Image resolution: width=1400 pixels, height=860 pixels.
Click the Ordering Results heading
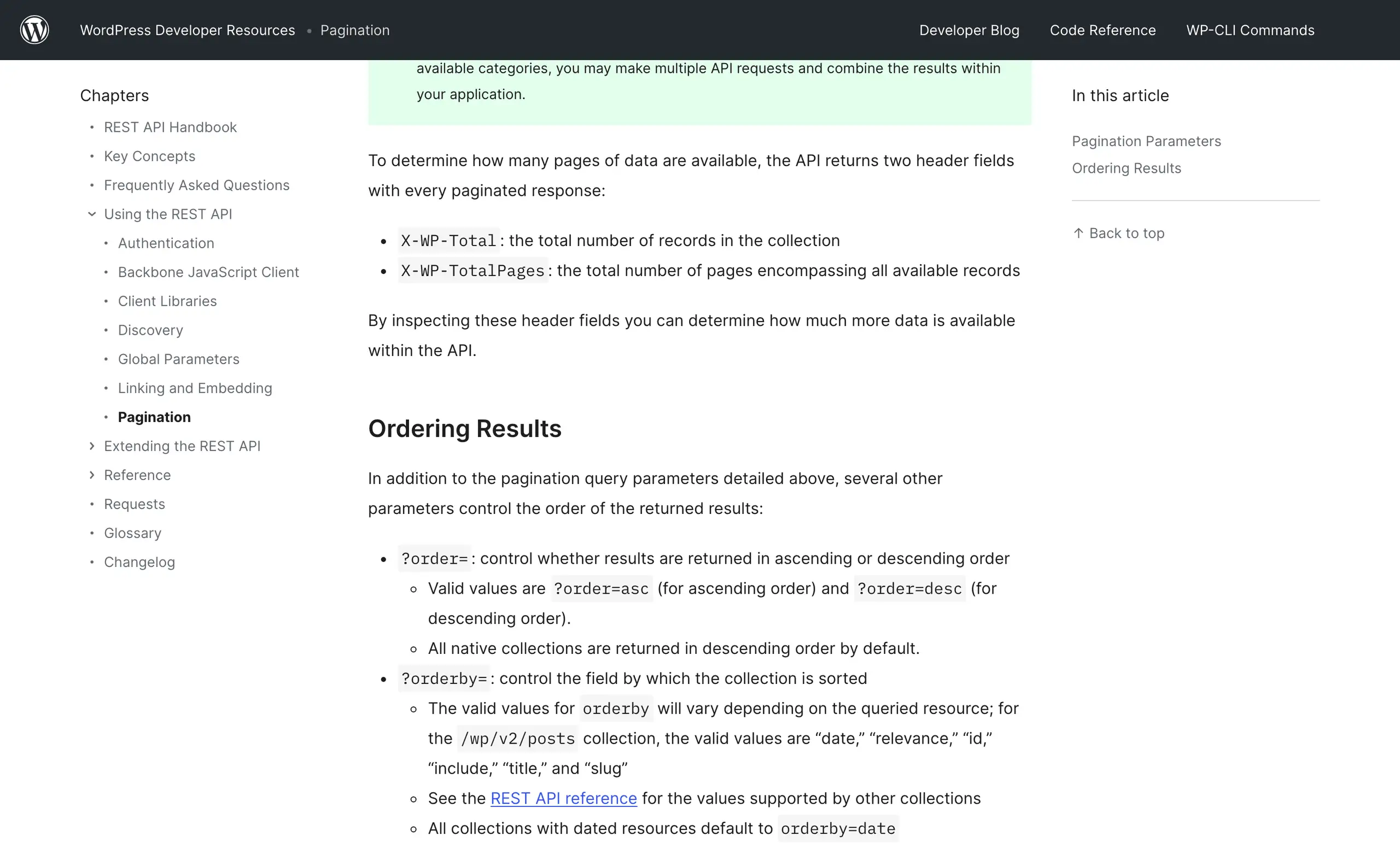point(464,428)
